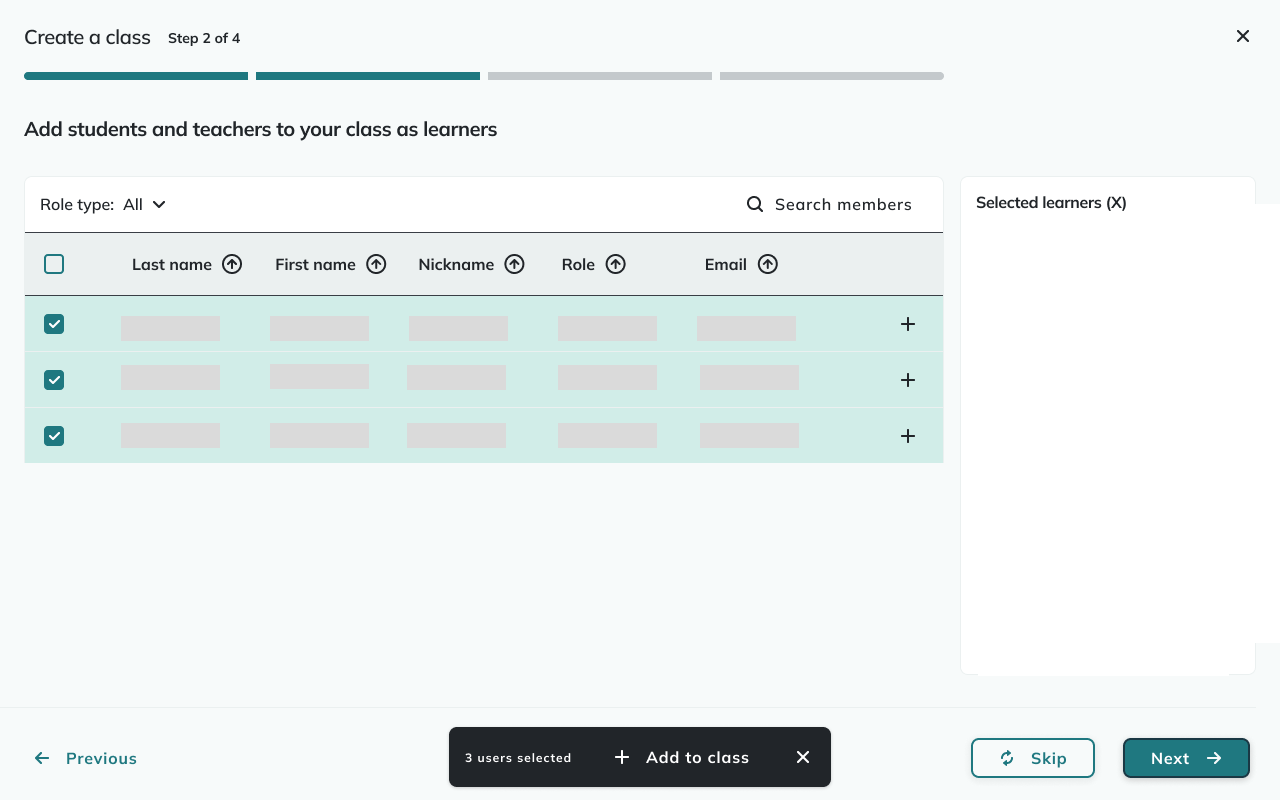Add second row member with plus icon

(908, 380)
